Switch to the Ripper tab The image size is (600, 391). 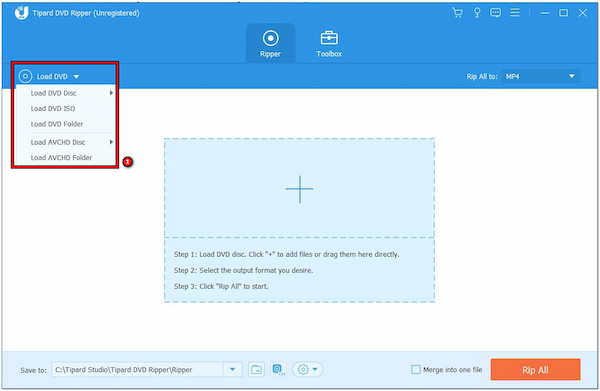271,43
